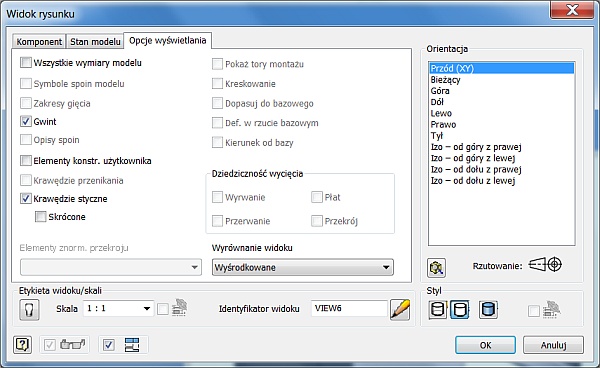The width and height of the screenshot is (600, 368).
Task: Tick the Zakresy gięcia checkbox
Action: (x=26, y=103)
